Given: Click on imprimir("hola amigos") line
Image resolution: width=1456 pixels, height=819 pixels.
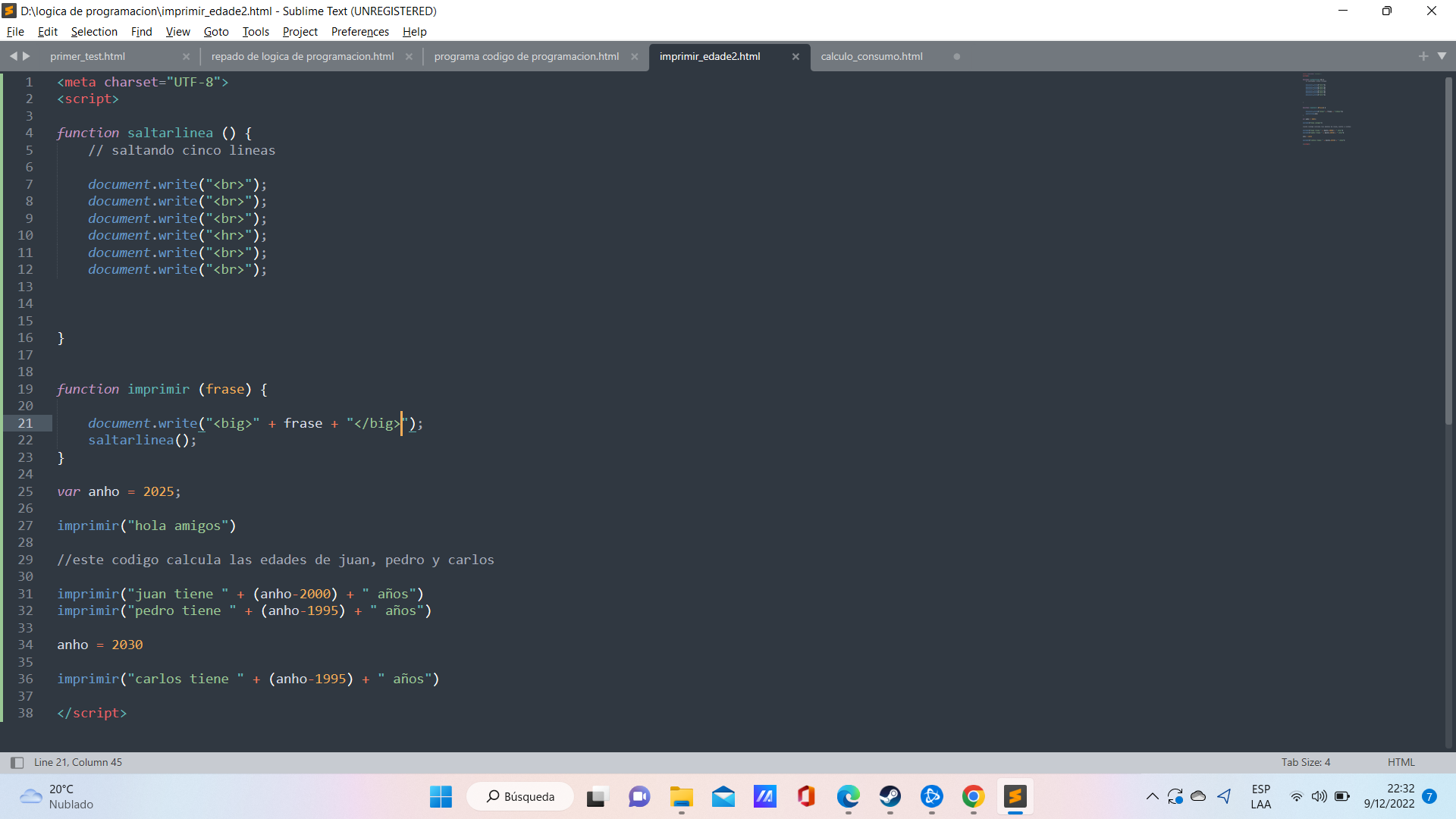Looking at the screenshot, I should (x=146, y=526).
